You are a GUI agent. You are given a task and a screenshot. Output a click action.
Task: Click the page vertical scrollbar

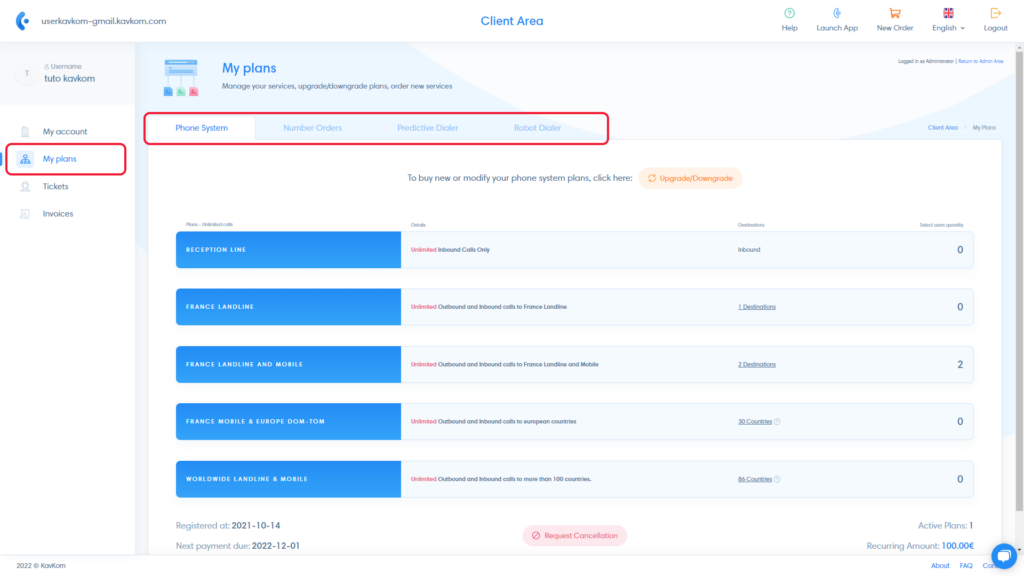click(1019, 281)
